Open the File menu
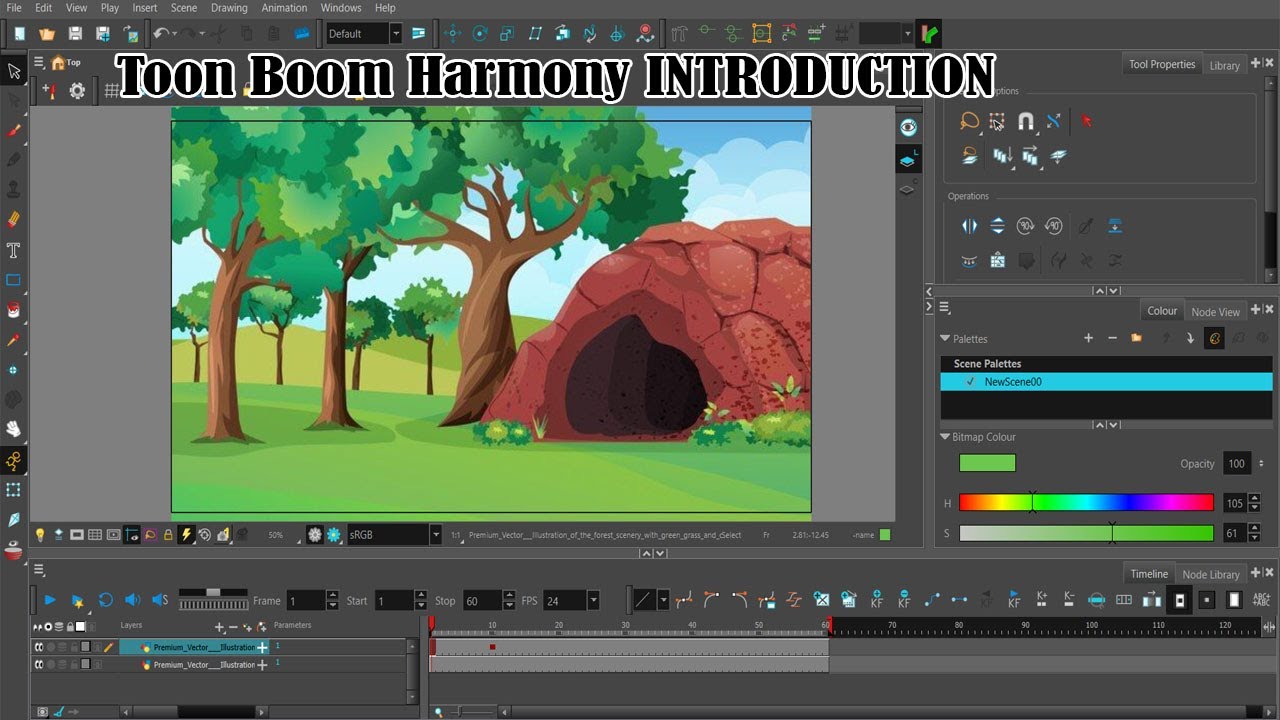The height and width of the screenshot is (720, 1280). 14,8
